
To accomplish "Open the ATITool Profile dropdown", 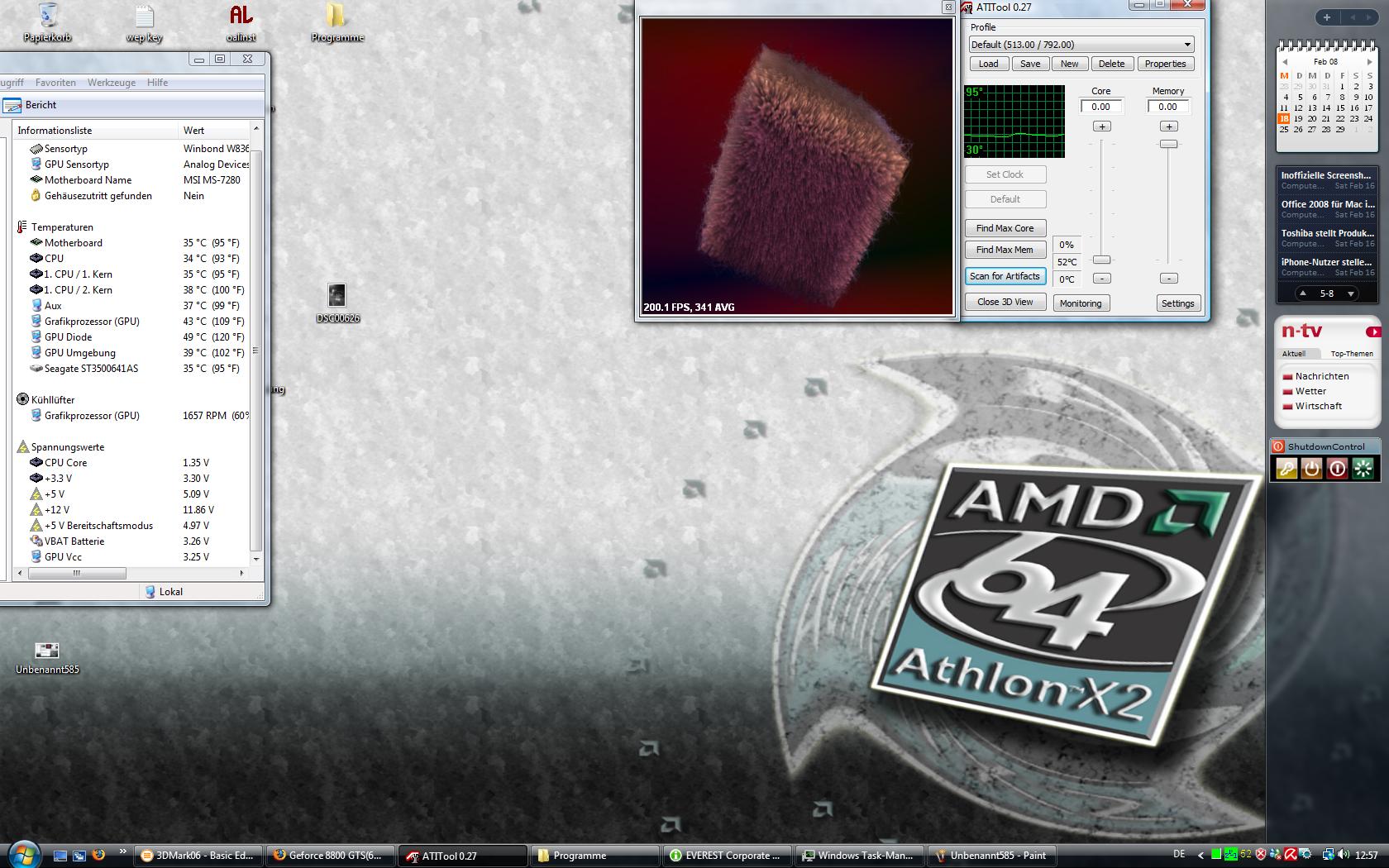I will [1081, 45].
